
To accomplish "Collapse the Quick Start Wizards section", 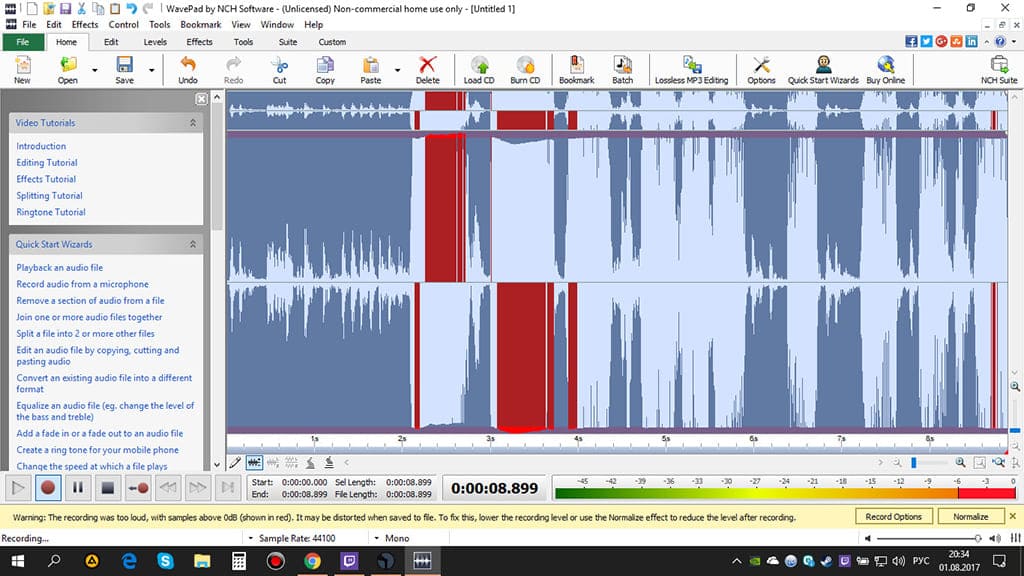I will [x=193, y=244].
